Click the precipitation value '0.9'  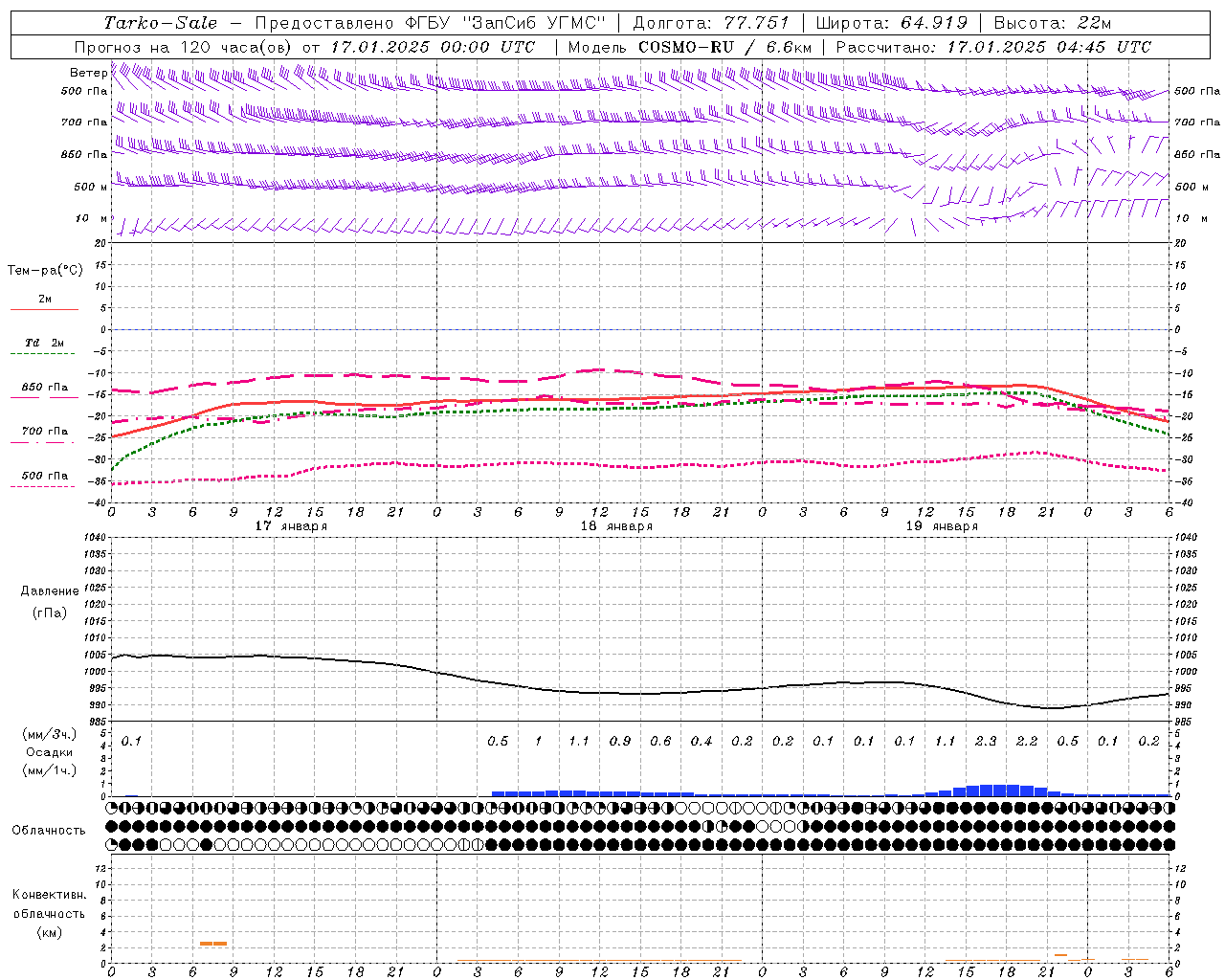[x=620, y=742]
